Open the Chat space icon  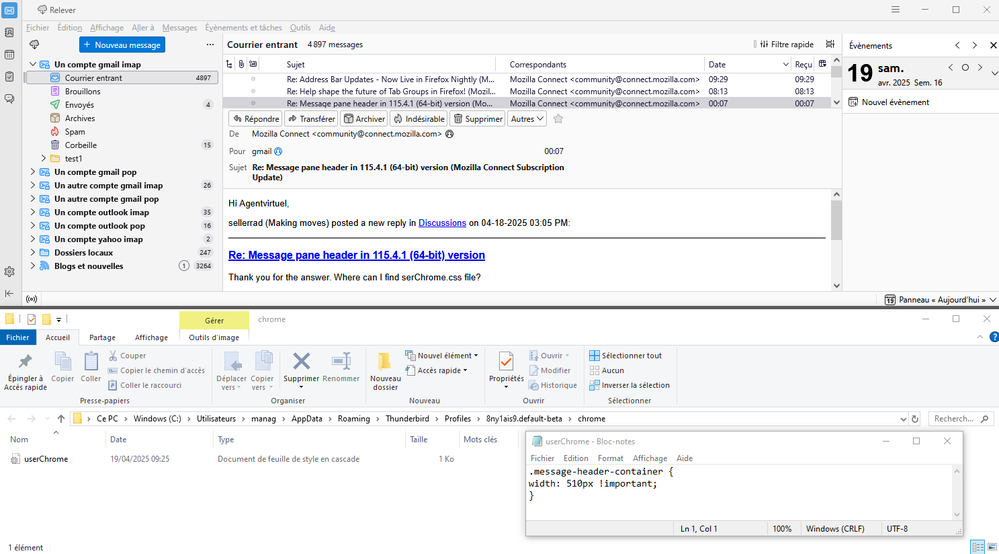(10, 99)
